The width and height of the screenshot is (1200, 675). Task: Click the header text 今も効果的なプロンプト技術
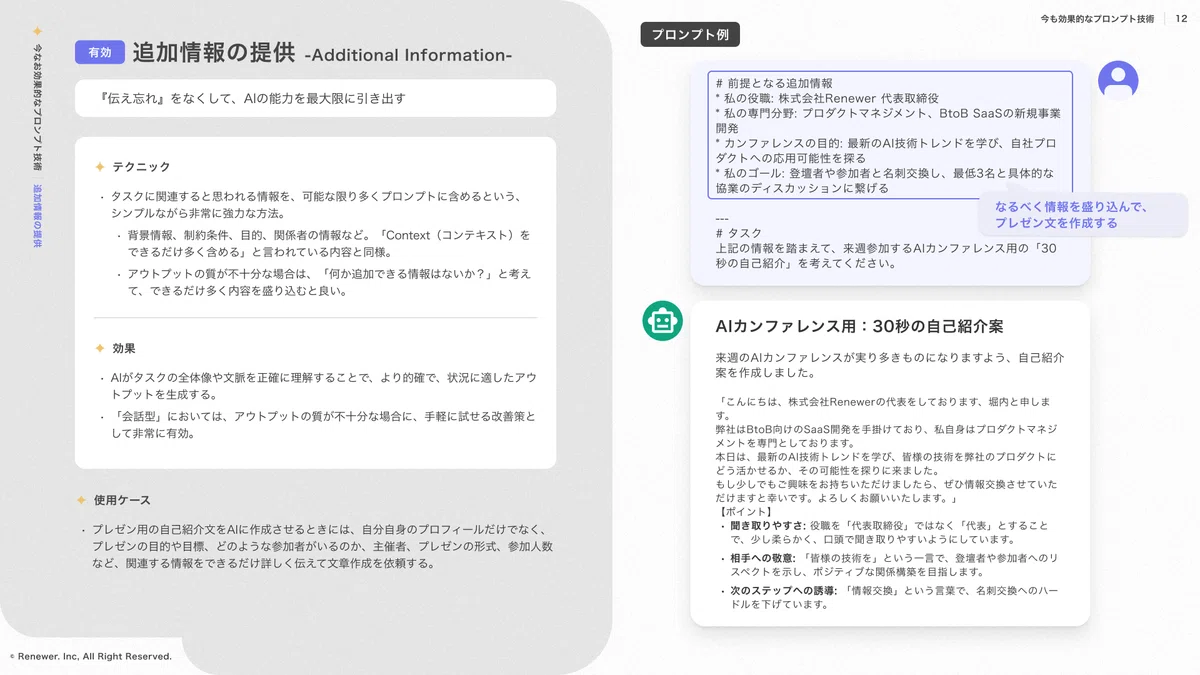click(1097, 18)
